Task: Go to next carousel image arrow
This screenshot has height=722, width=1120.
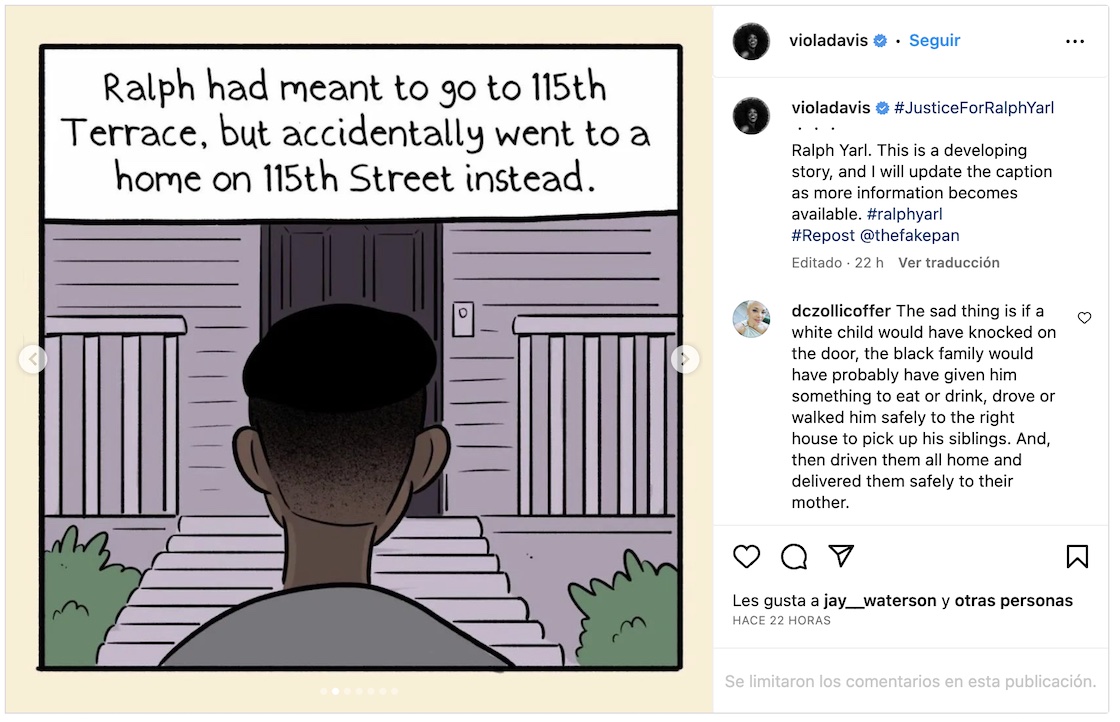Action: coord(685,359)
